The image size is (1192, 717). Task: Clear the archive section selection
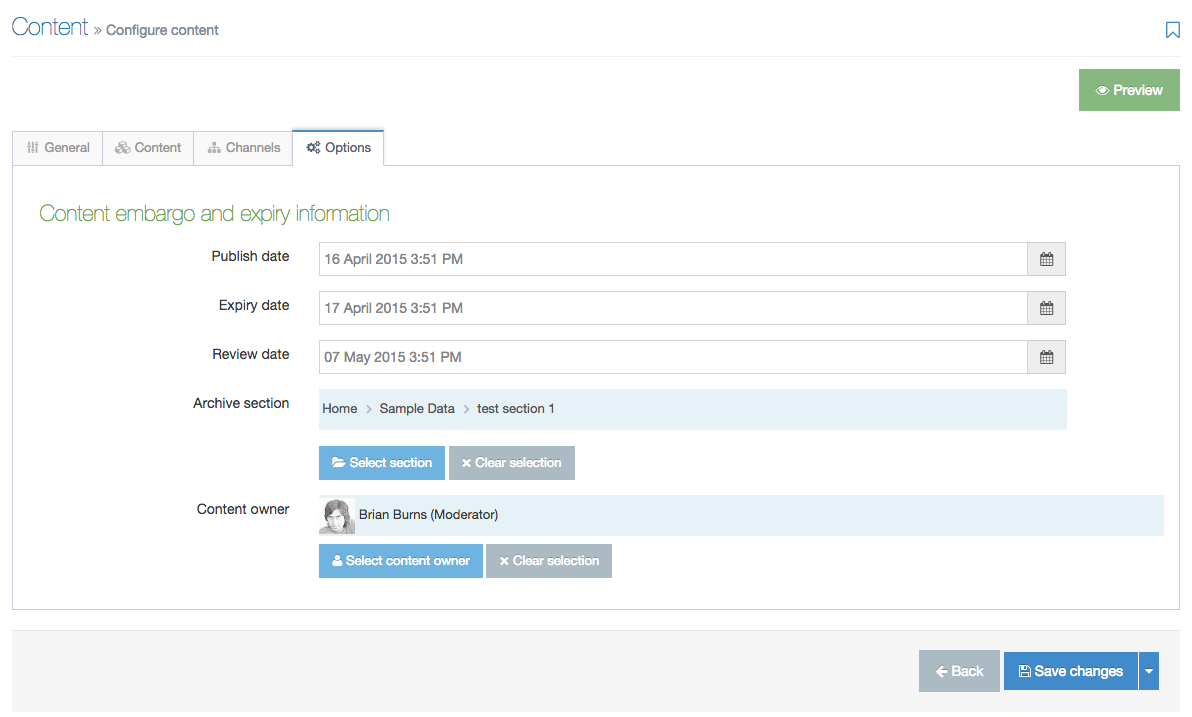tap(511, 463)
